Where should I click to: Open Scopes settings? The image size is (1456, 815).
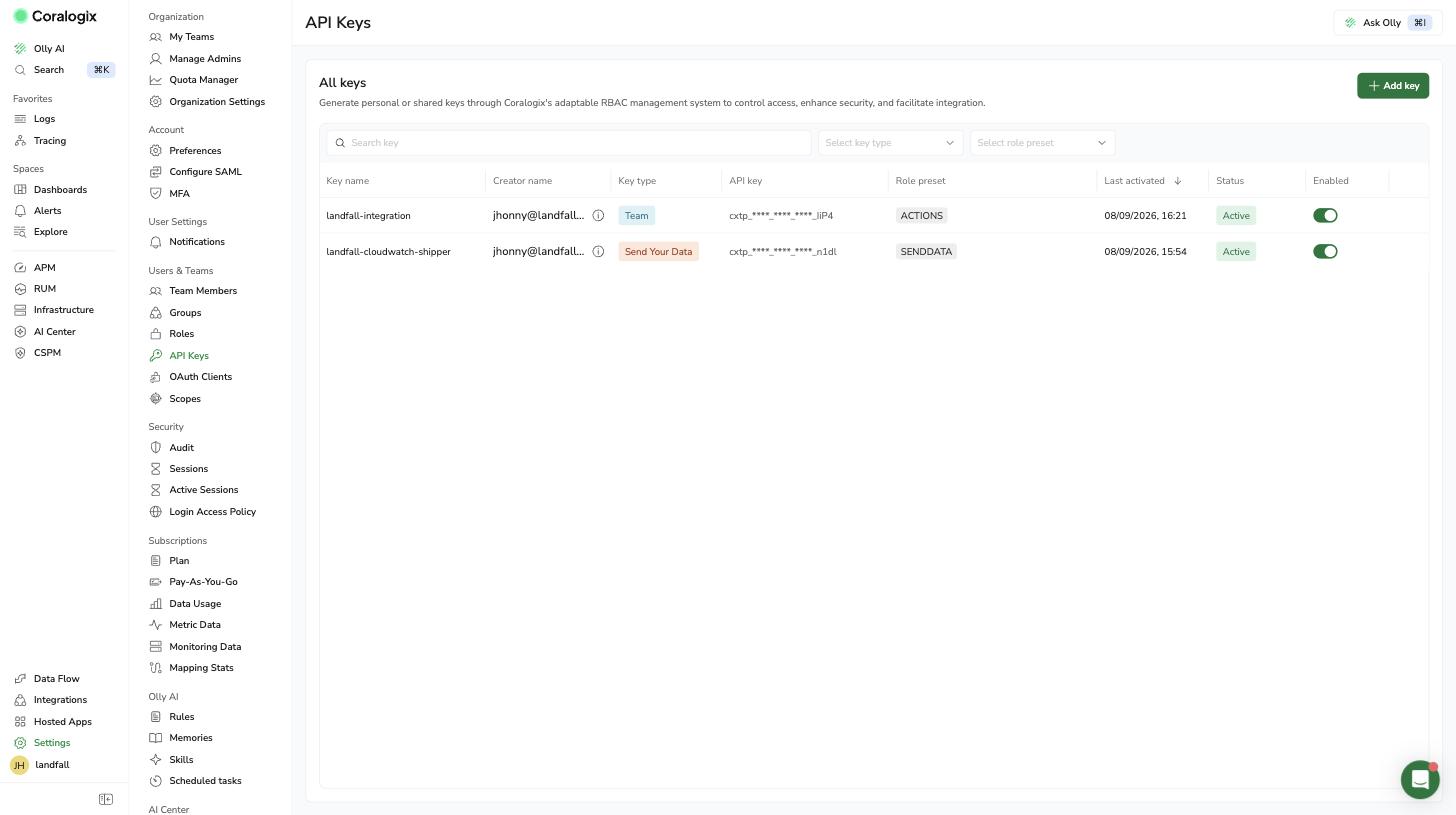[175, 399]
